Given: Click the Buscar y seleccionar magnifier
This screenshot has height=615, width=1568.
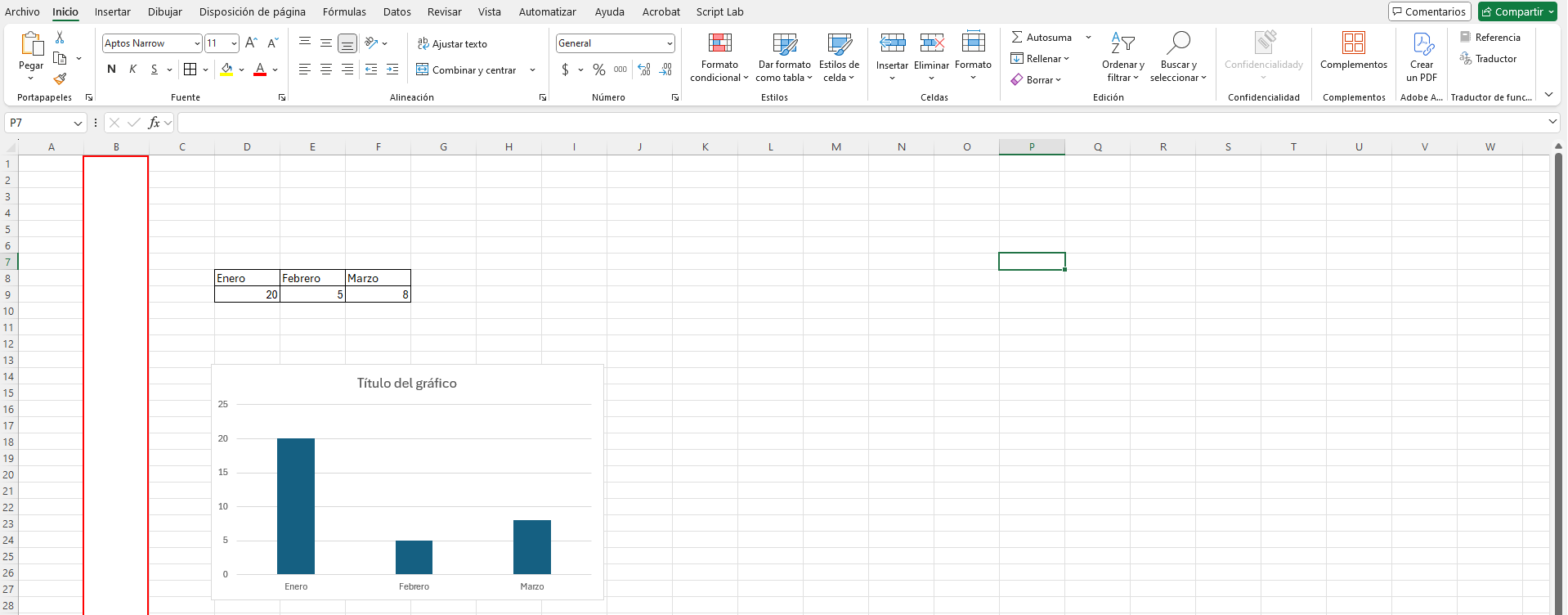Looking at the screenshot, I should coord(1178,43).
